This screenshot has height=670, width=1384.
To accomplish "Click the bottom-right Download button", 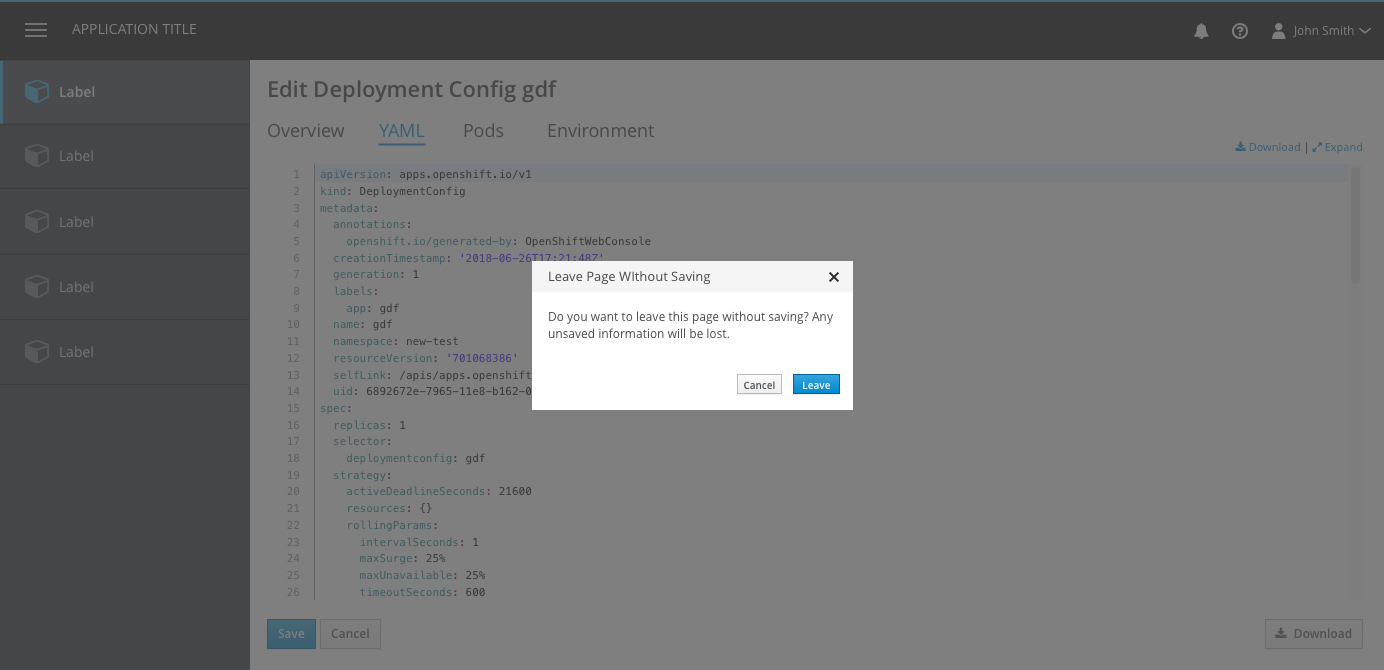I will (1313, 634).
